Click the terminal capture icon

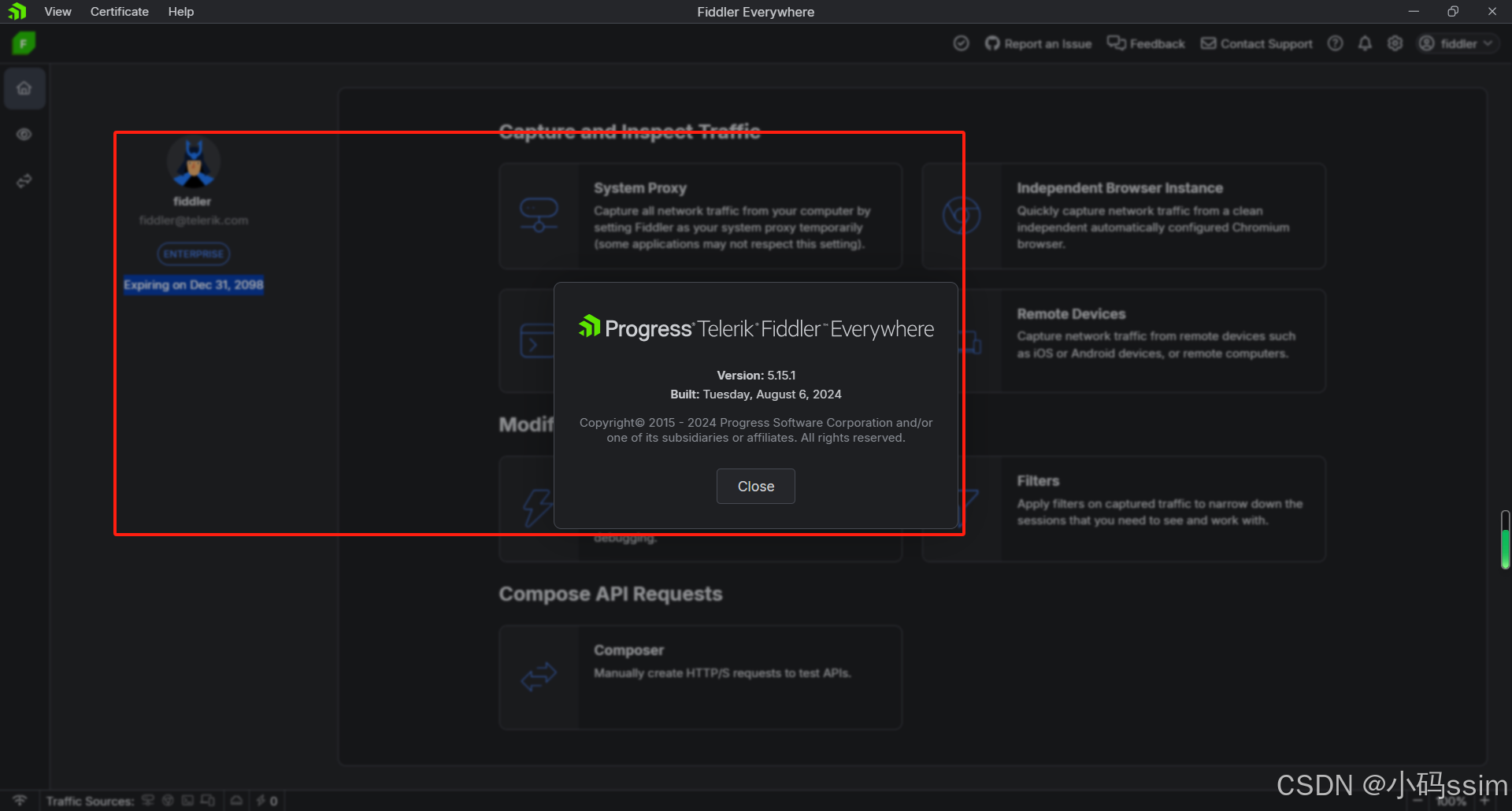[x=536, y=341]
